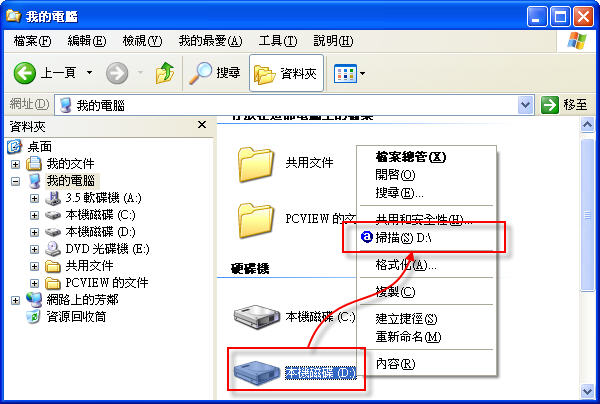Click the Up folder icon

[x=165, y=73]
